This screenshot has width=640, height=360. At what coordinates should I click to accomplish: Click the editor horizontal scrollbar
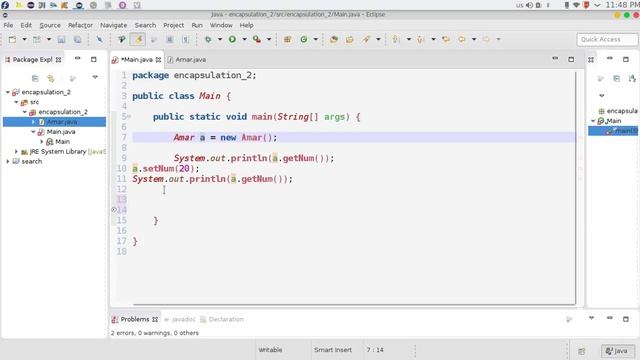click(354, 304)
